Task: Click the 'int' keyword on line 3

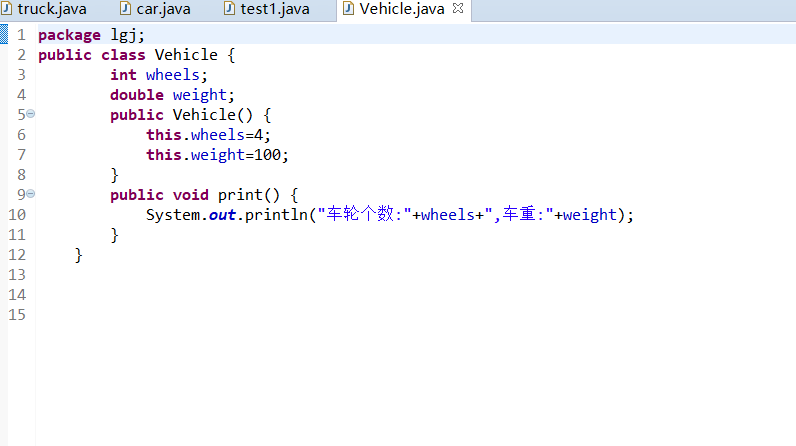Action: click(123, 75)
